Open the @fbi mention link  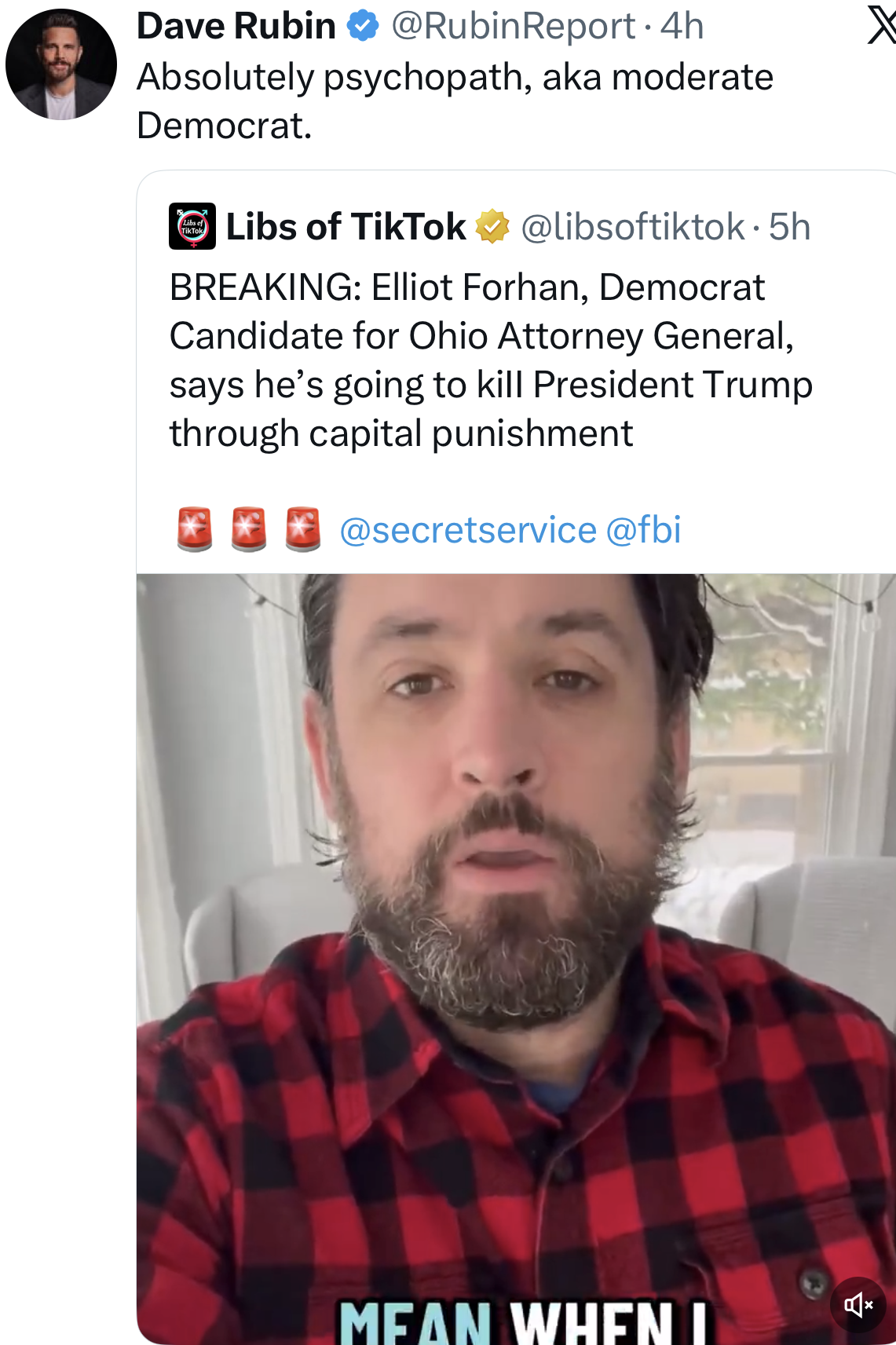(x=643, y=530)
